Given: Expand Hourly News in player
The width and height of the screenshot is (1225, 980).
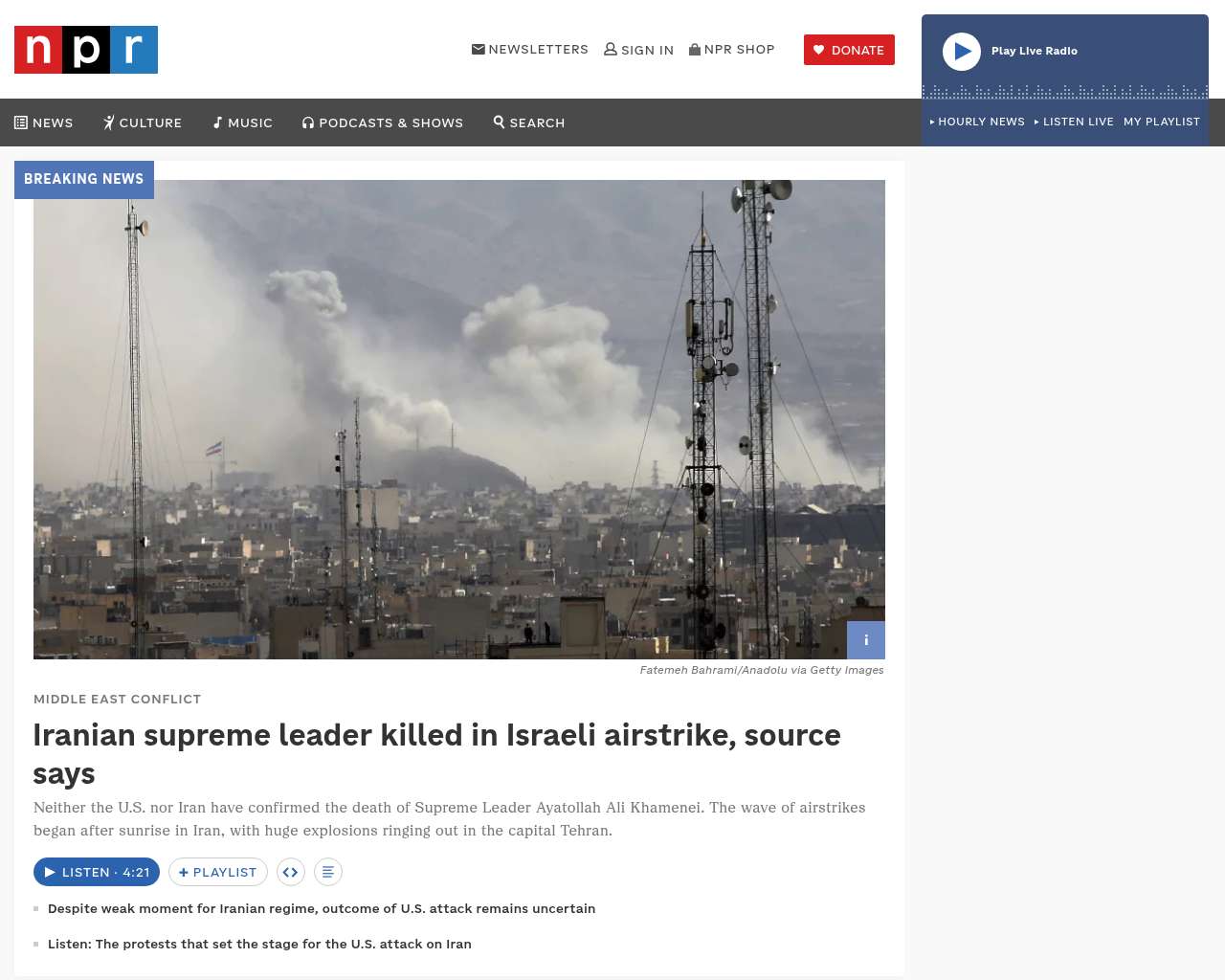Looking at the screenshot, I should point(977,122).
